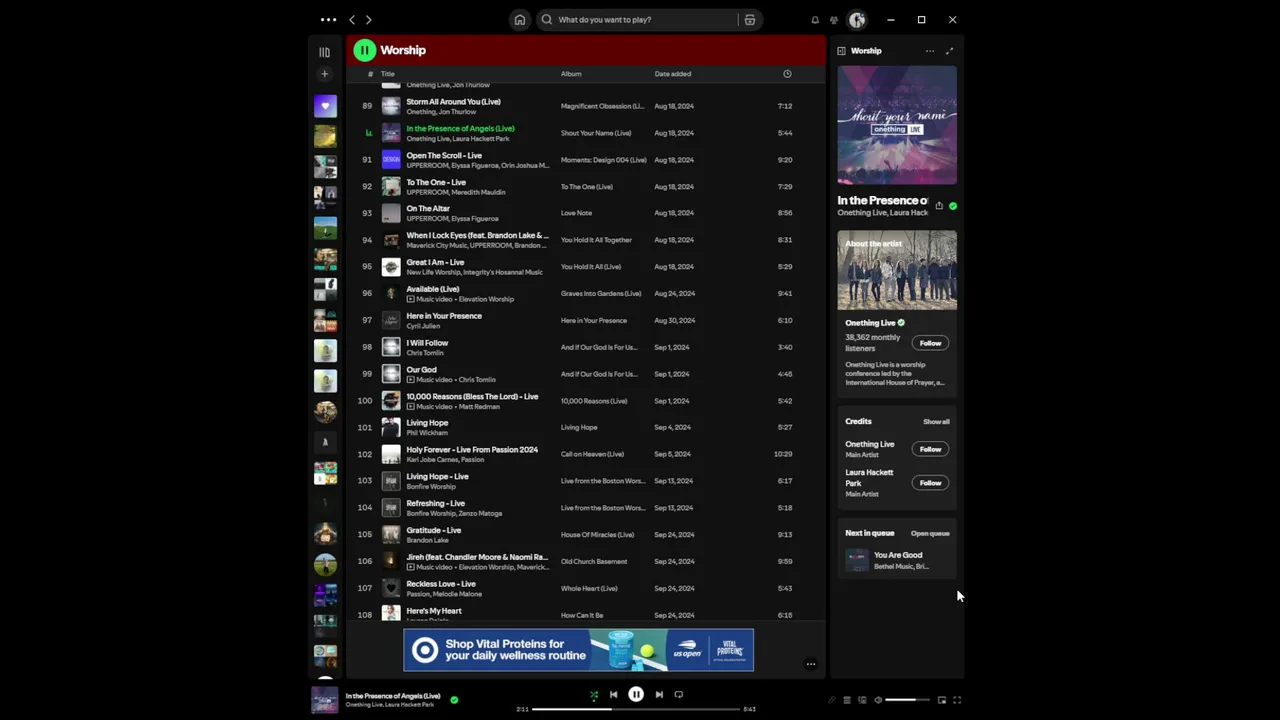
Task: Open Friend Activity icon
Action: pyautogui.click(x=834, y=19)
